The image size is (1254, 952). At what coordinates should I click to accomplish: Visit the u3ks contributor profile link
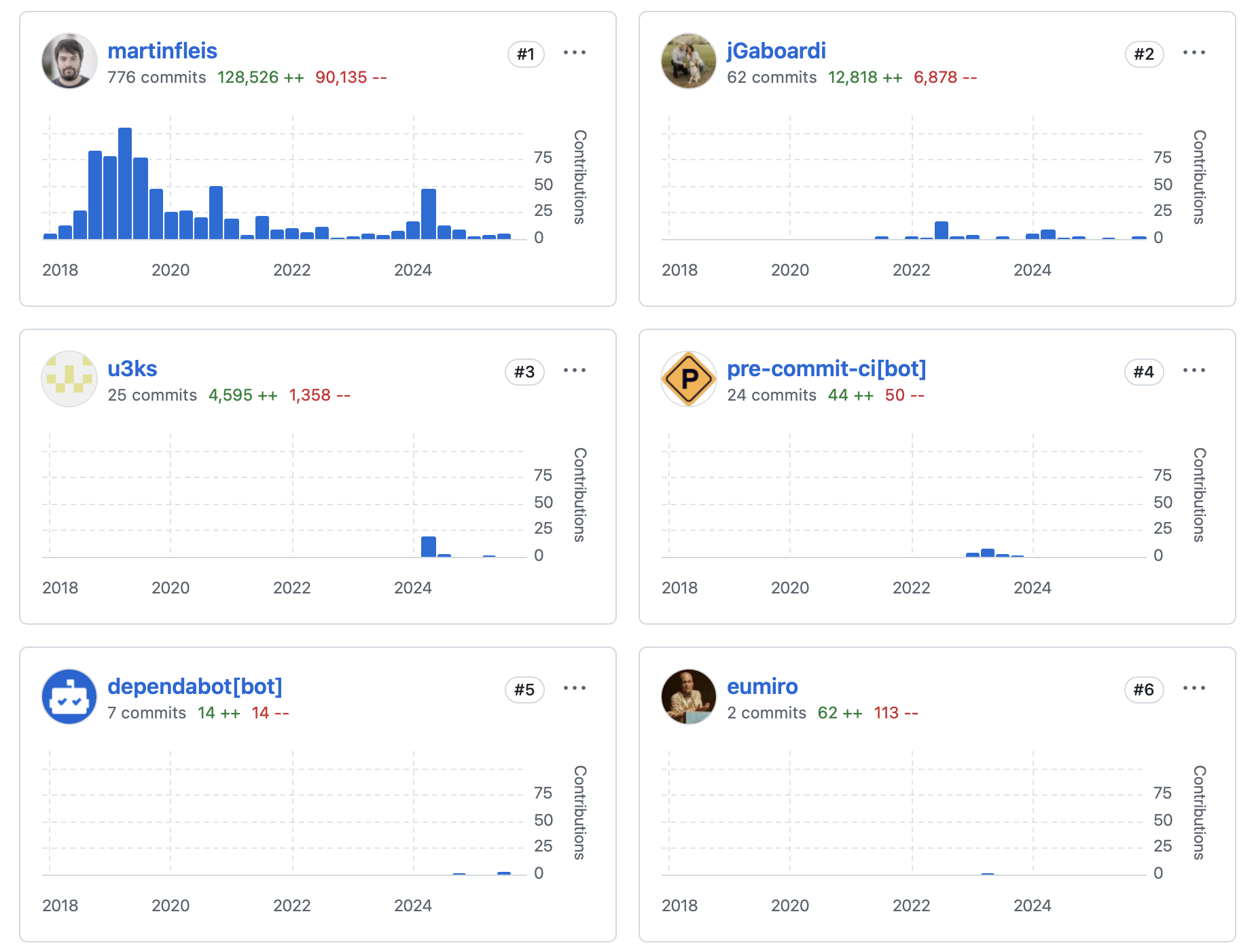tap(132, 369)
